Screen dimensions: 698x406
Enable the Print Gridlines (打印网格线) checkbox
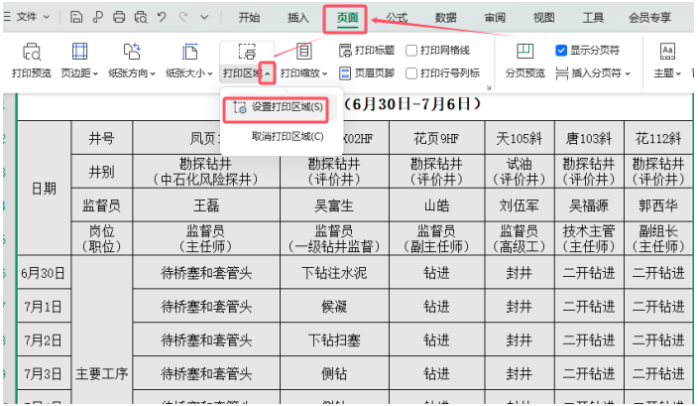click(411, 50)
